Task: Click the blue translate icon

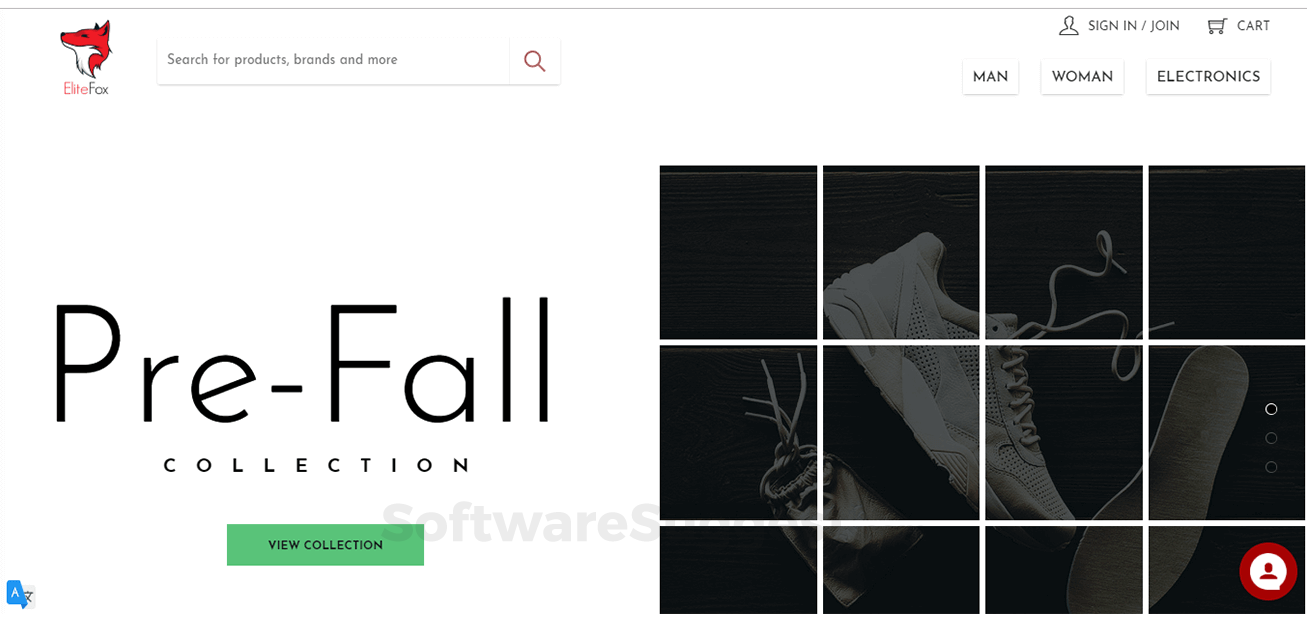Action: [20, 594]
